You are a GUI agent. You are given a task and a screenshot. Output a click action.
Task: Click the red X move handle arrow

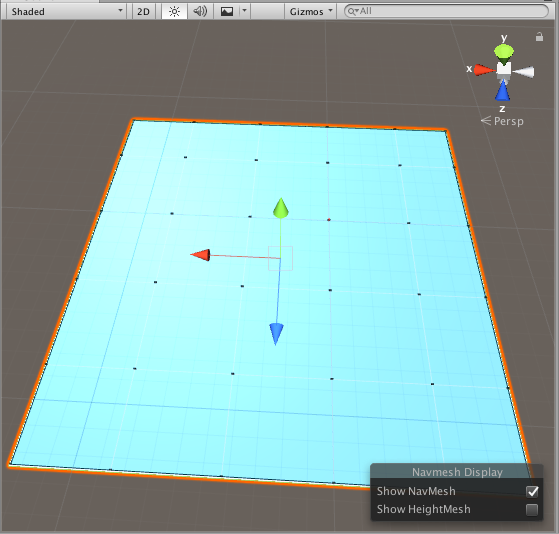click(x=201, y=255)
